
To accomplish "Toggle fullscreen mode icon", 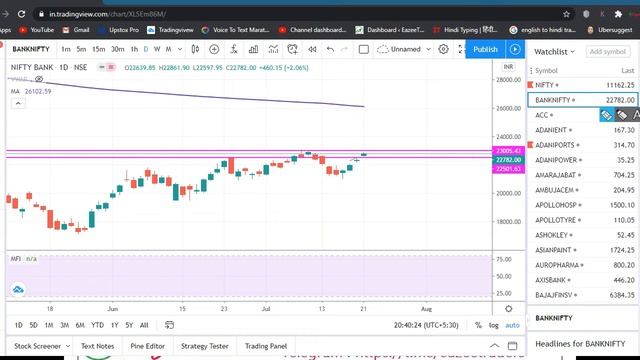I will tap(461, 49).
